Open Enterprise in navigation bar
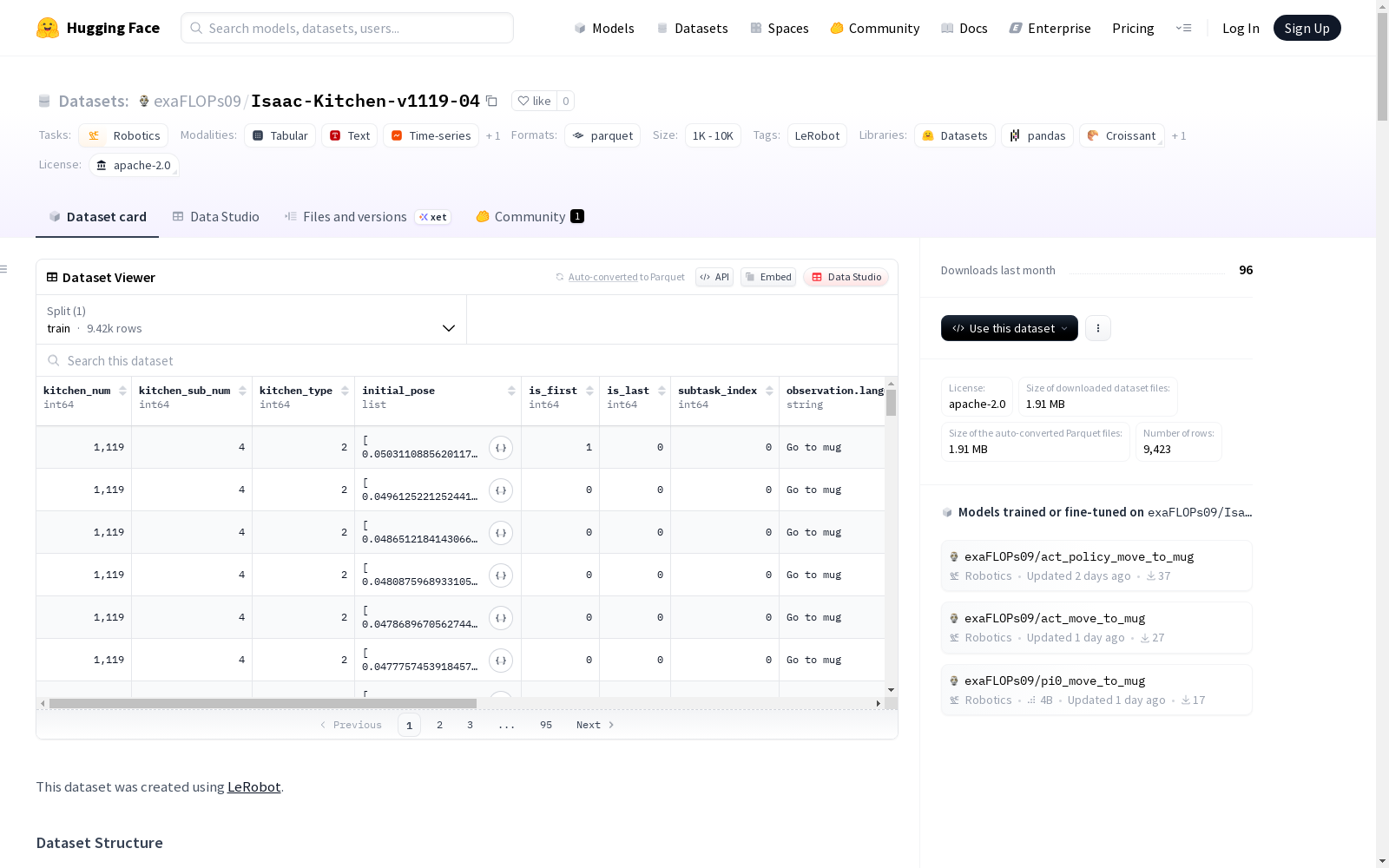 [x=1050, y=28]
